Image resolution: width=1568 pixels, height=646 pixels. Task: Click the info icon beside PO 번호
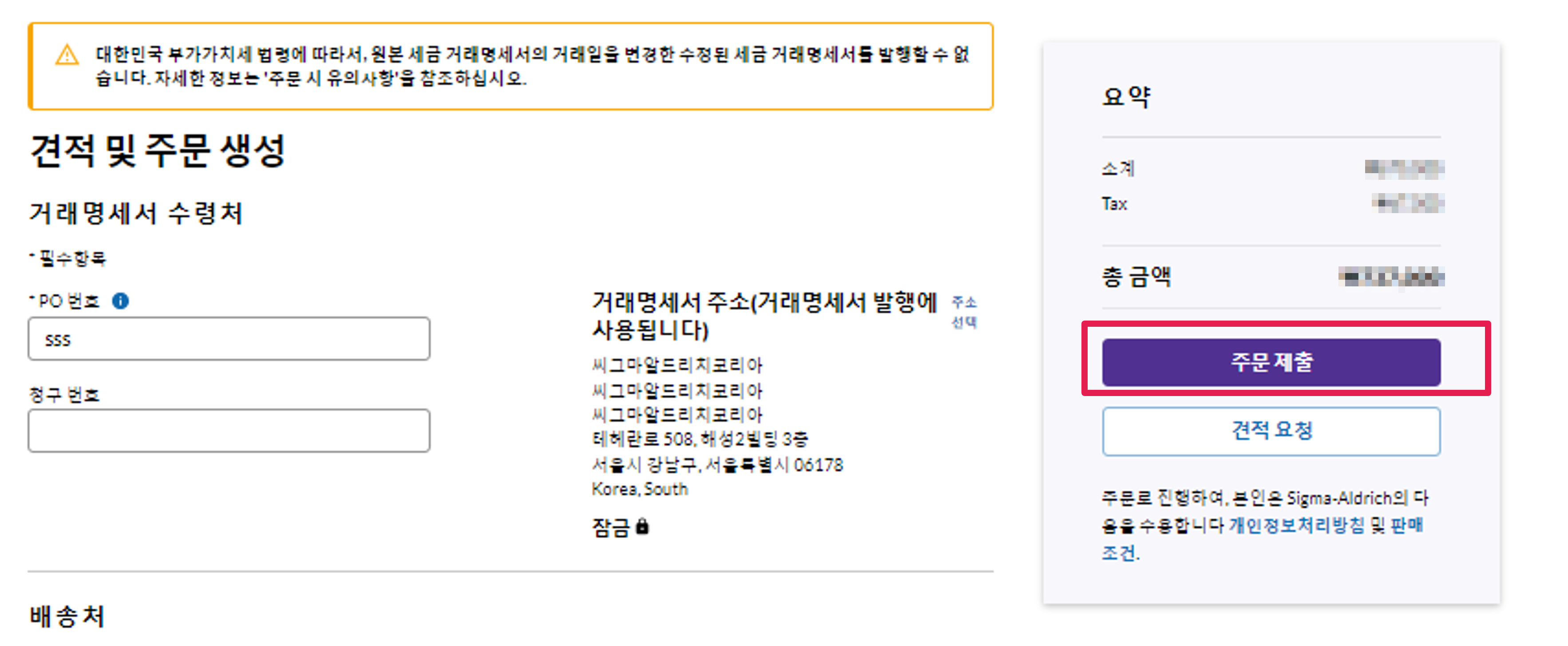point(120,301)
